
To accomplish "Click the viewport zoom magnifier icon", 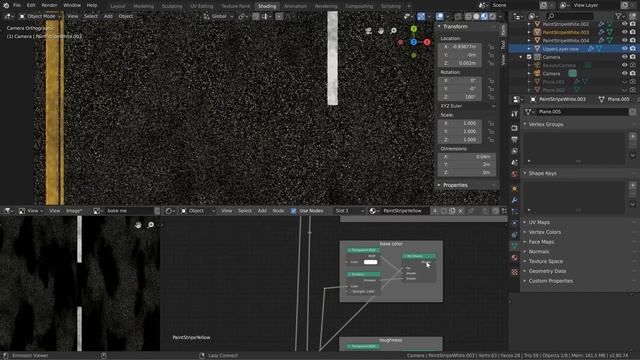I will click(x=393, y=31).
